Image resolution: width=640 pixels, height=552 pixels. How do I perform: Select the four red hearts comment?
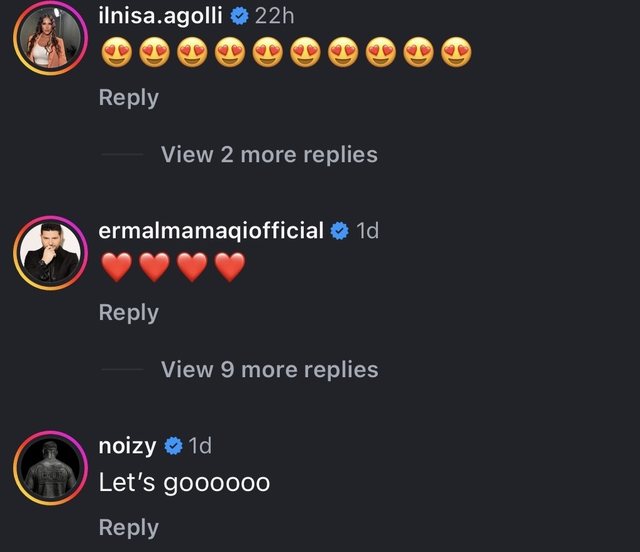173,268
